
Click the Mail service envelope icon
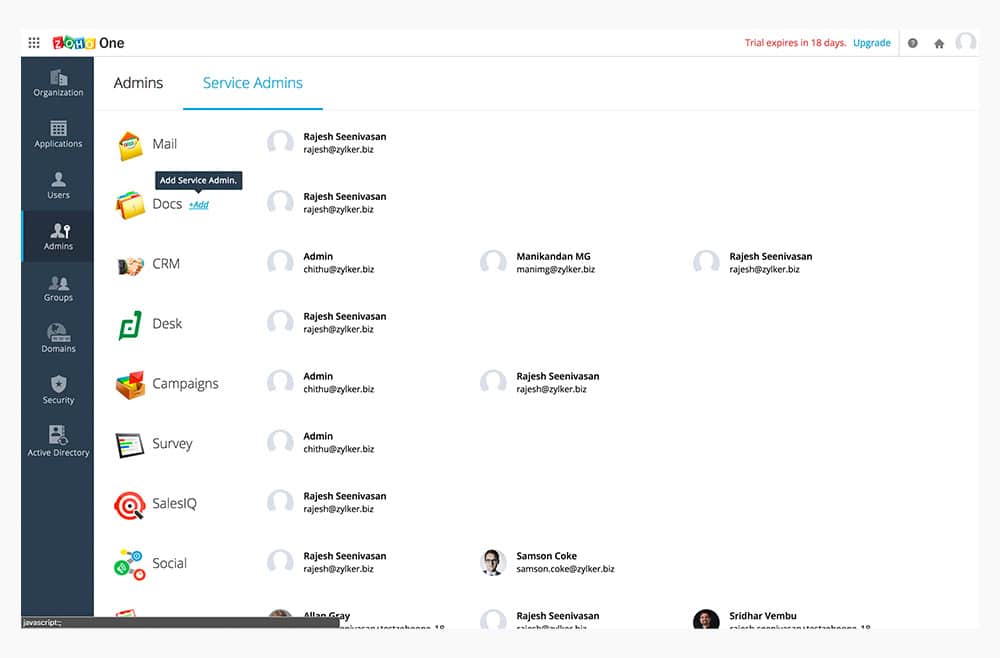[x=130, y=145]
